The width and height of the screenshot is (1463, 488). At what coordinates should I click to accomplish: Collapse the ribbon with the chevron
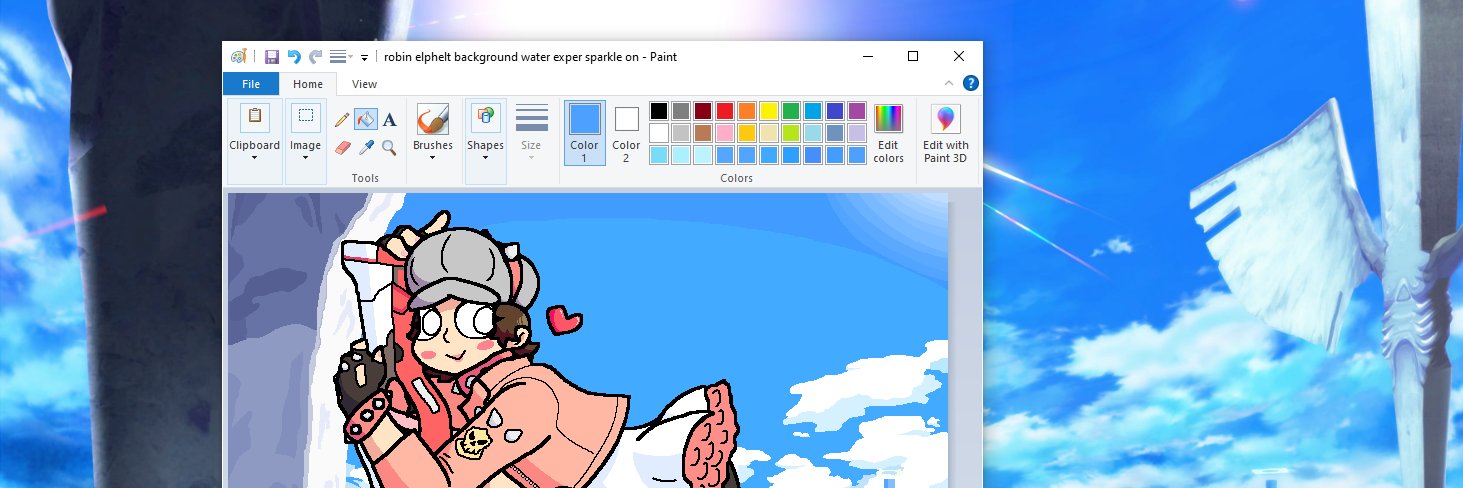[949, 84]
